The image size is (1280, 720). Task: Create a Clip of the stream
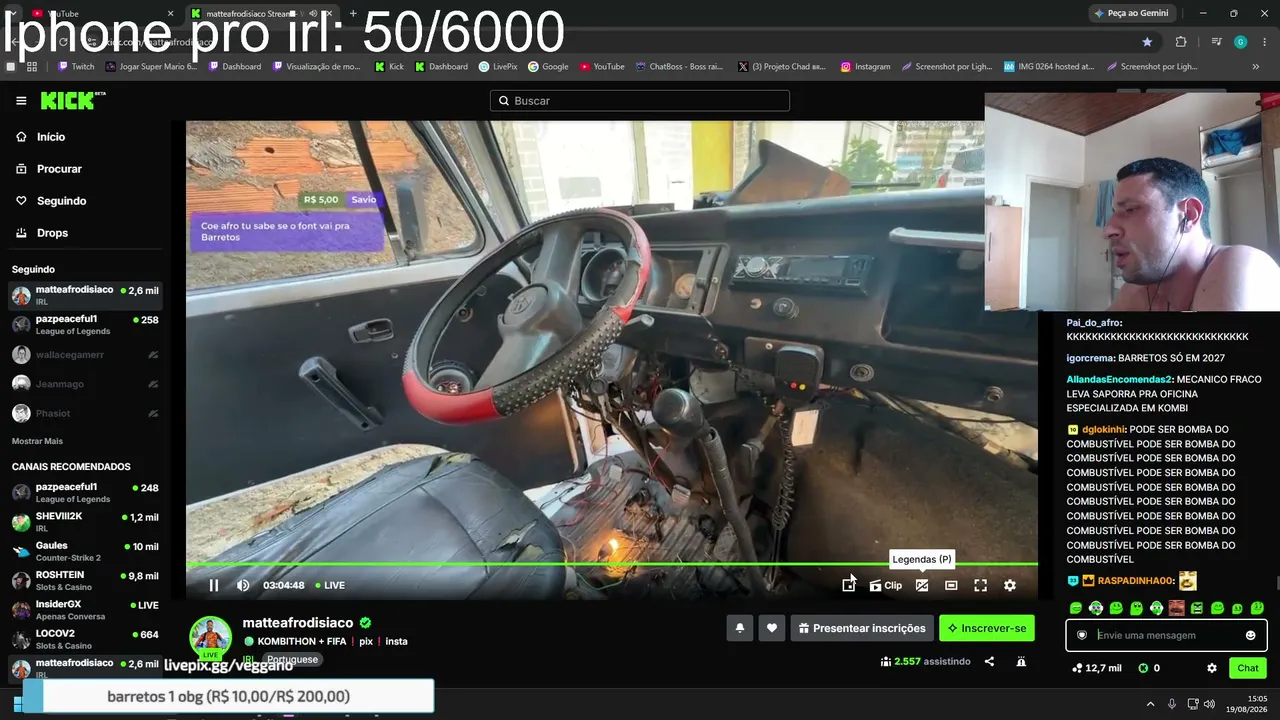click(885, 585)
